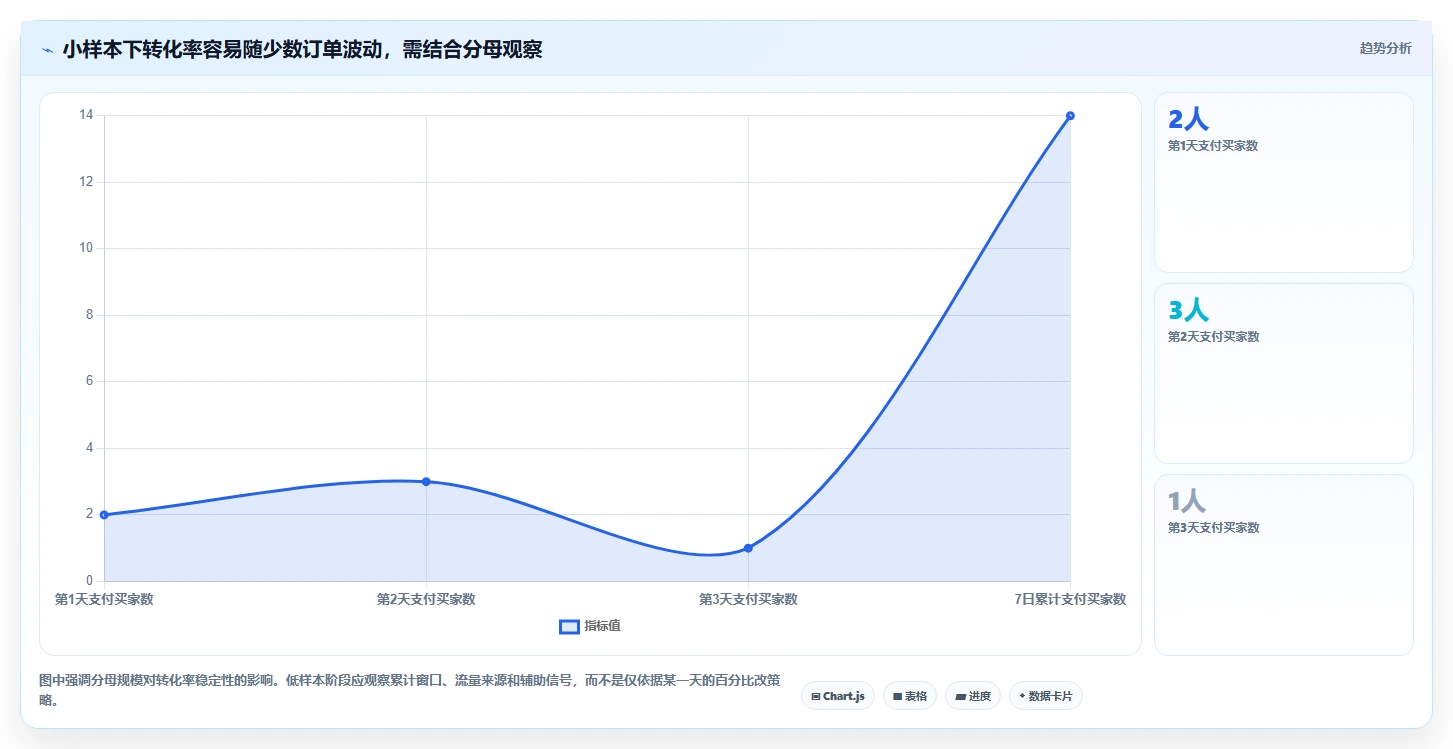The height and width of the screenshot is (749, 1453).
Task: Click the description paragraph starting 图中强调分母规模
Action: click(409, 690)
